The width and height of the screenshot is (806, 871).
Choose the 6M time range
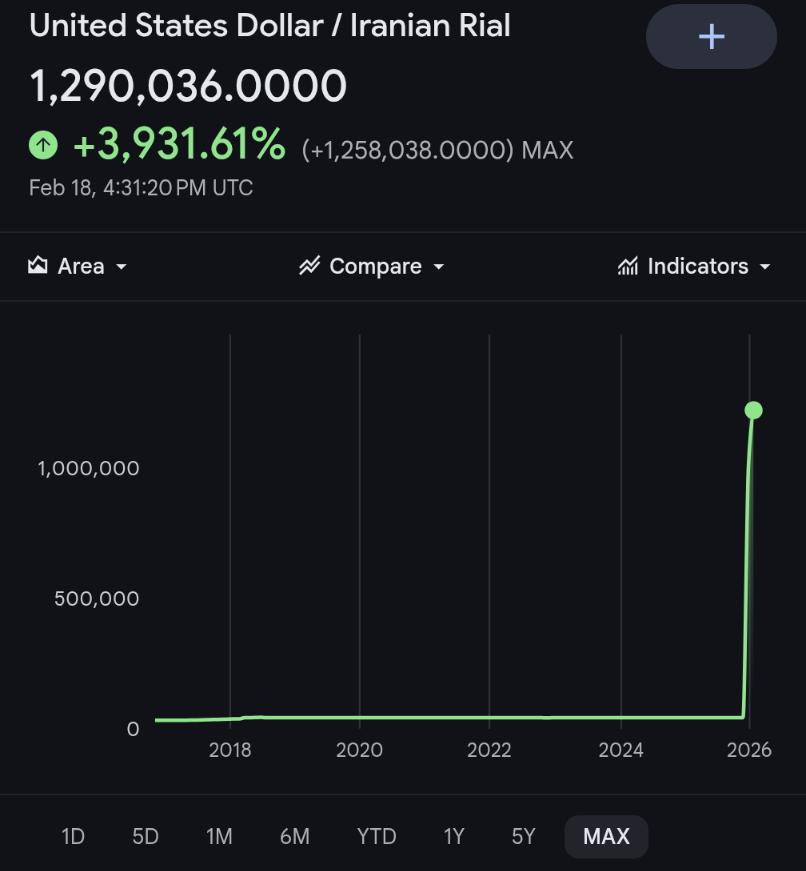294,836
